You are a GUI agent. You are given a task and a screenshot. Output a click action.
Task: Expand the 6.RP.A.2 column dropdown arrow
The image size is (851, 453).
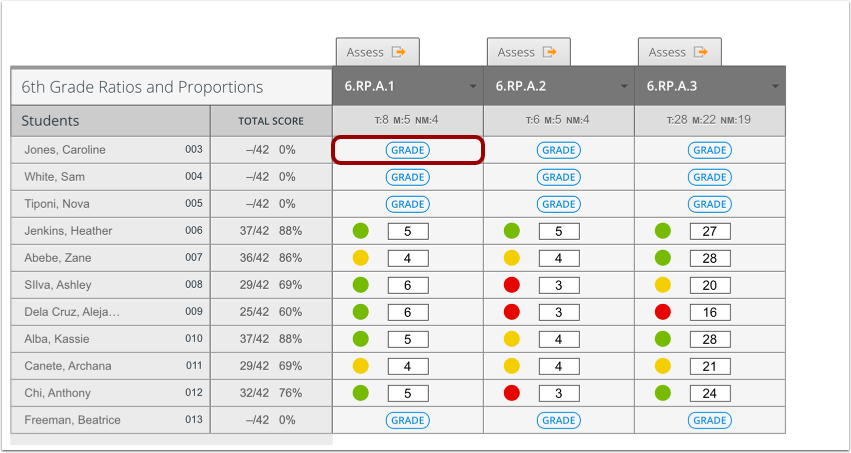[x=624, y=87]
